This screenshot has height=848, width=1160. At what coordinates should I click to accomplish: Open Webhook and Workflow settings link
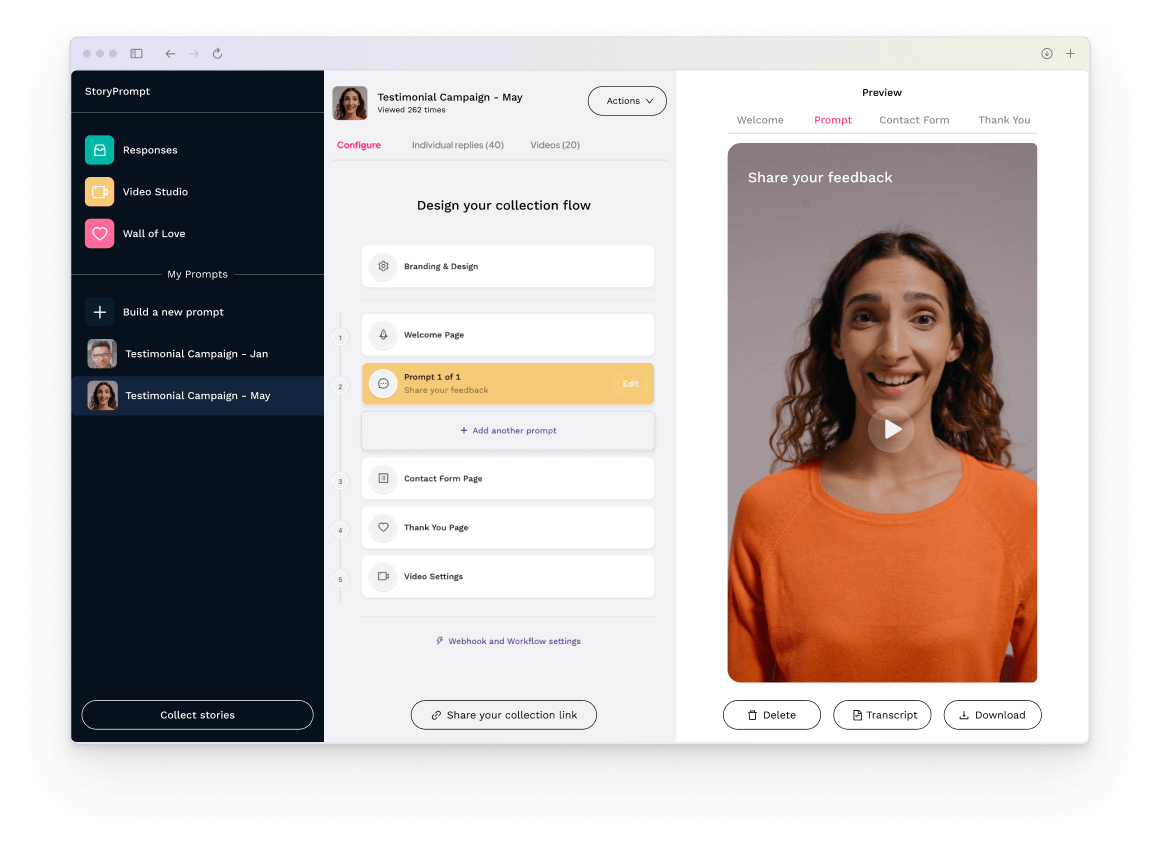pyautogui.click(x=508, y=642)
